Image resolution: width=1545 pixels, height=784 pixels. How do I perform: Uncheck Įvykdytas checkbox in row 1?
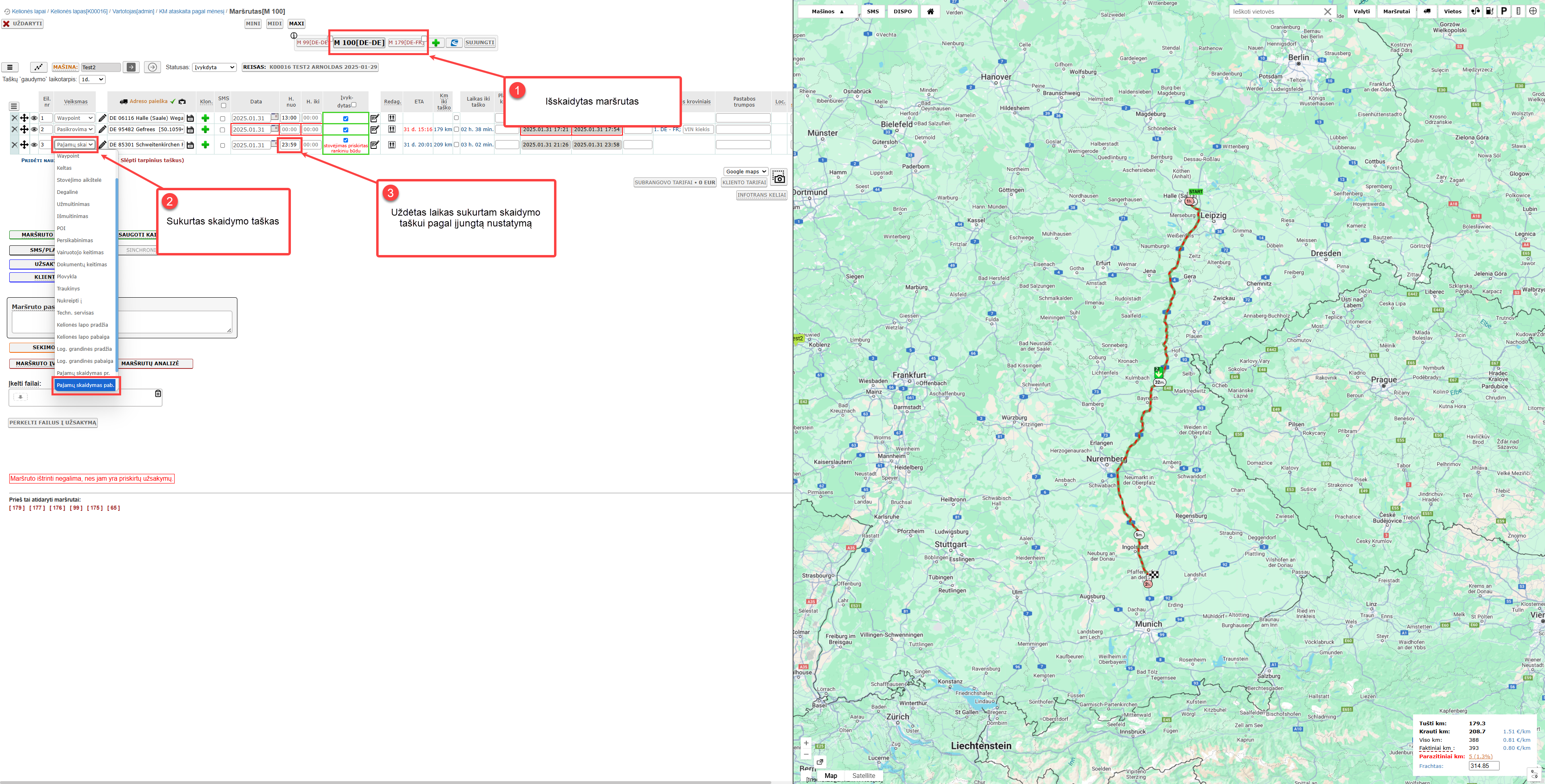(x=346, y=118)
